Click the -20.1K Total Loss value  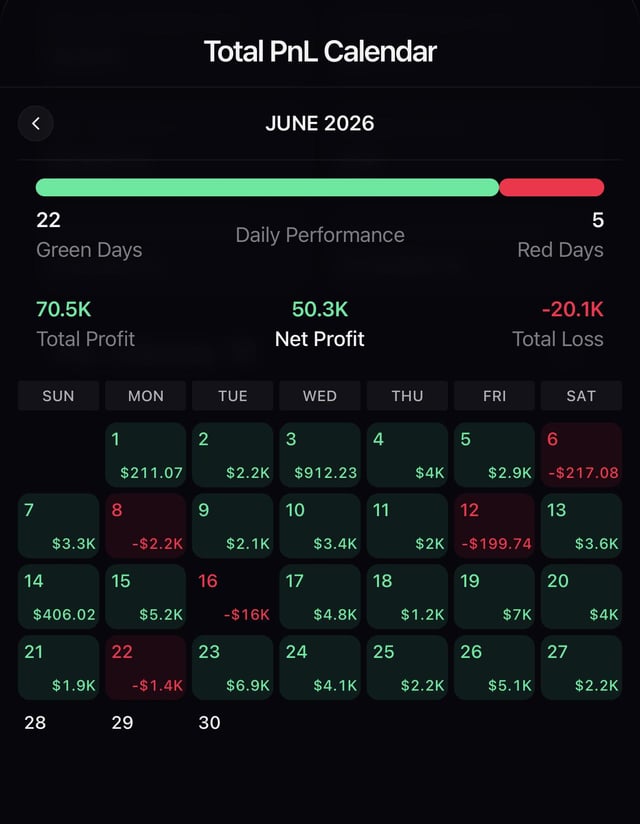(572, 309)
